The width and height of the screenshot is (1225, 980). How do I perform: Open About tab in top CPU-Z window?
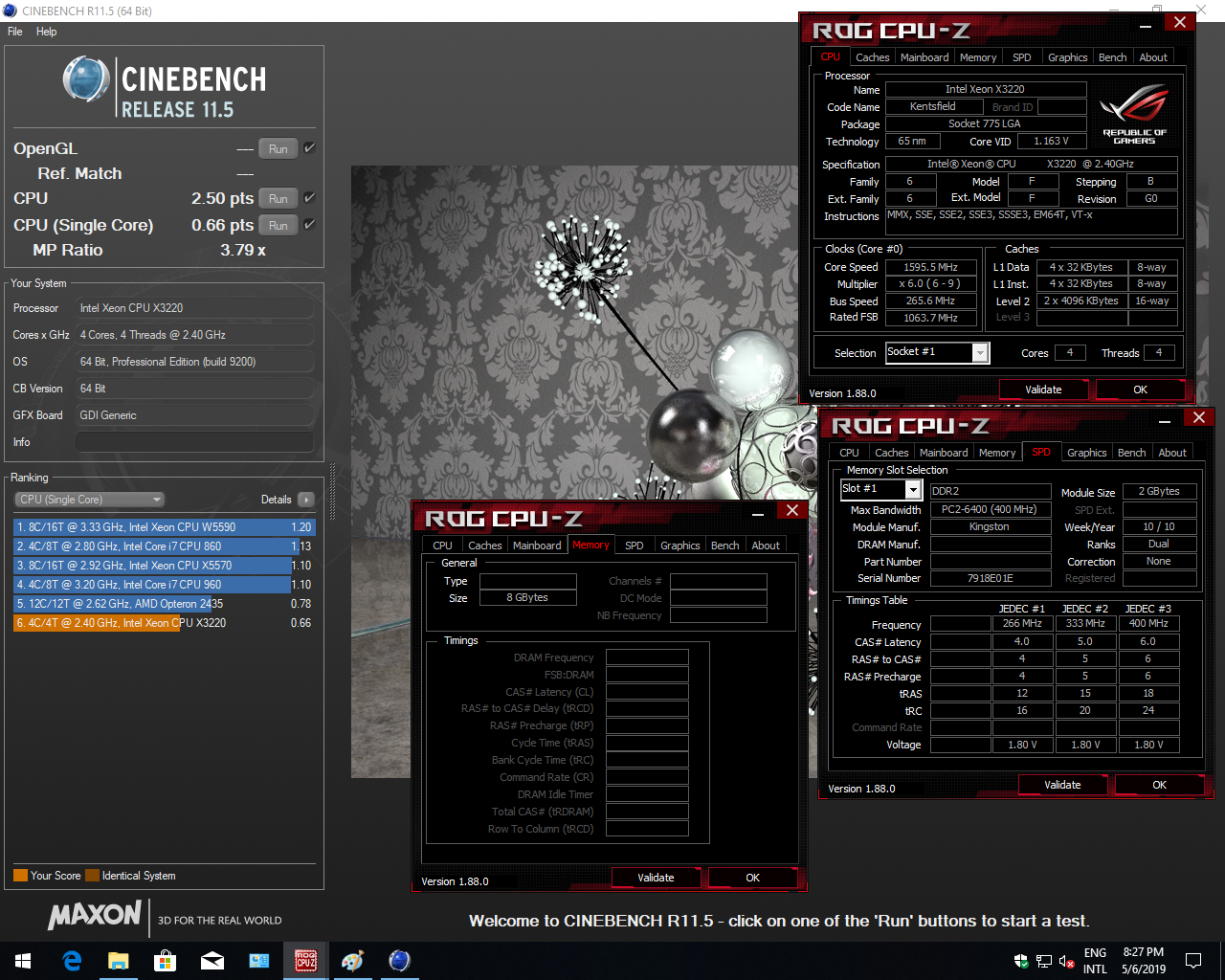[x=1153, y=57]
